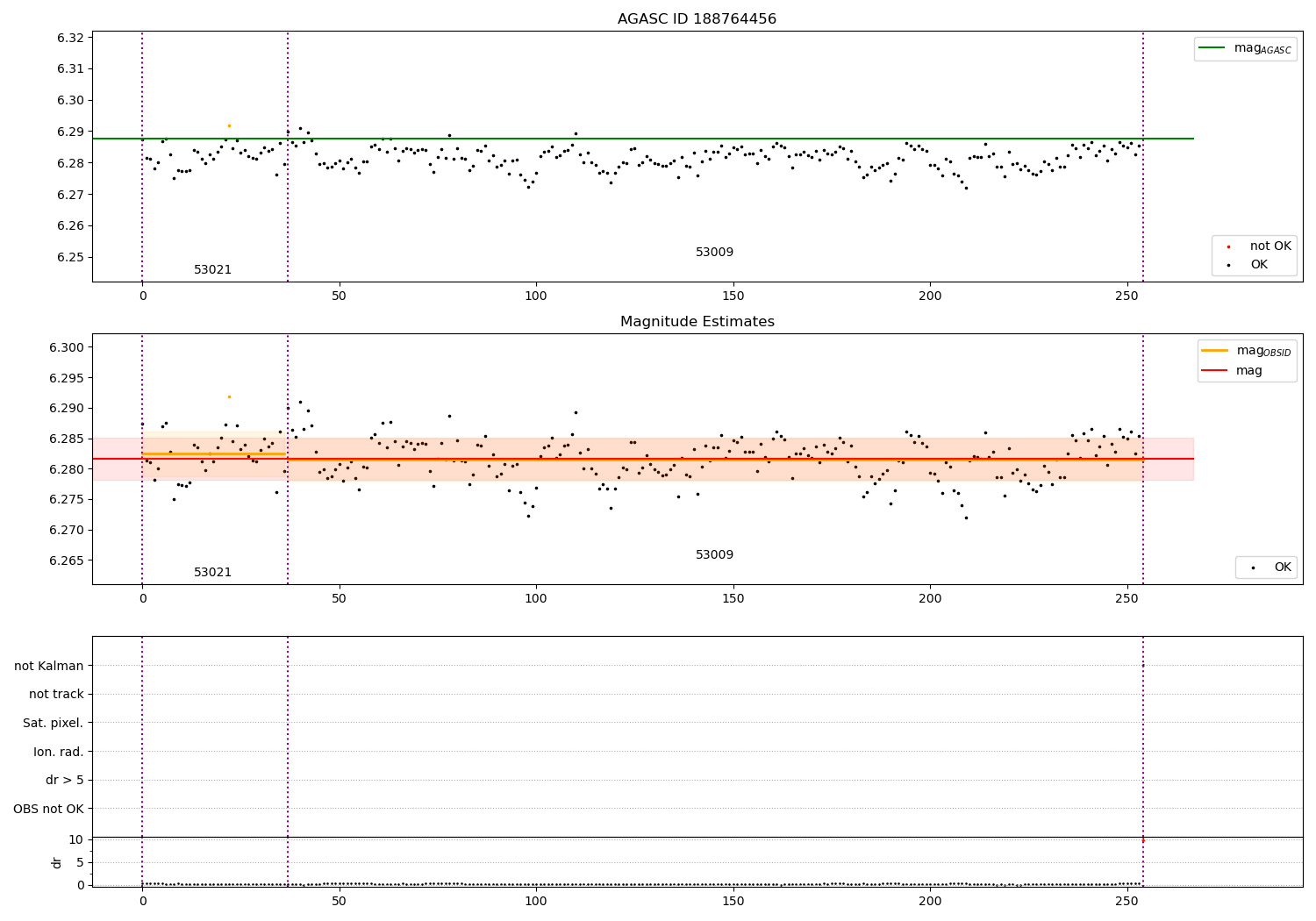Select the "6.265" y-axis tick label
The image size is (1316, 921).
67,560
